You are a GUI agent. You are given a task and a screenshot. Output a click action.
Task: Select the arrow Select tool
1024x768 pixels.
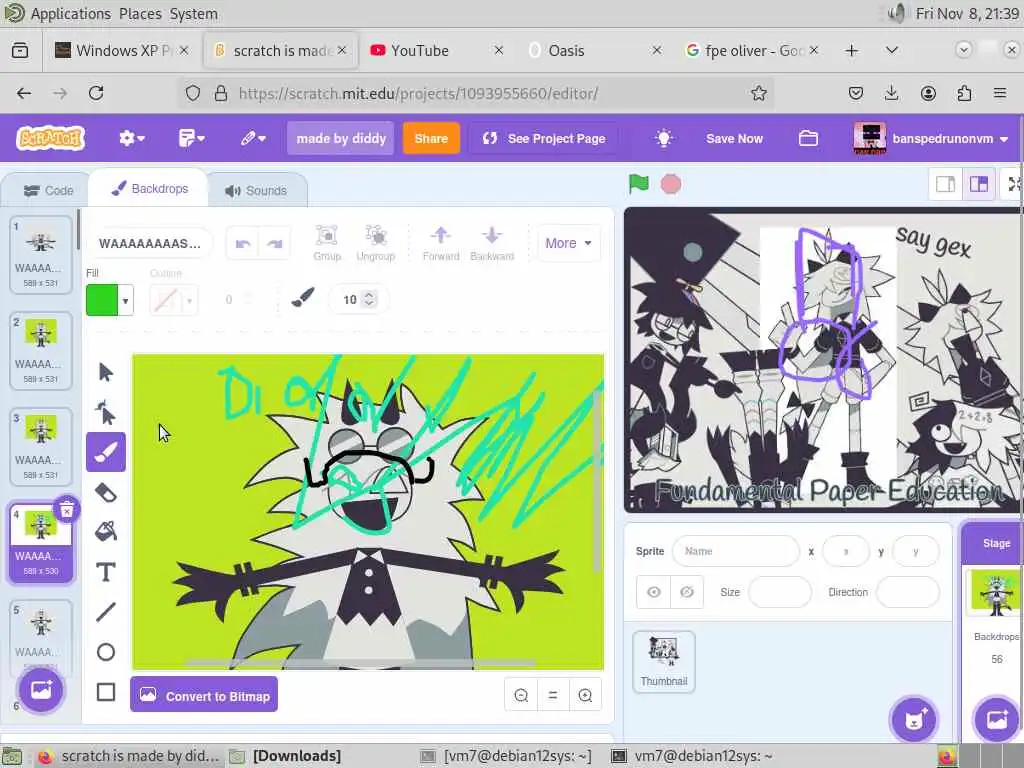[x=106, y=372]
